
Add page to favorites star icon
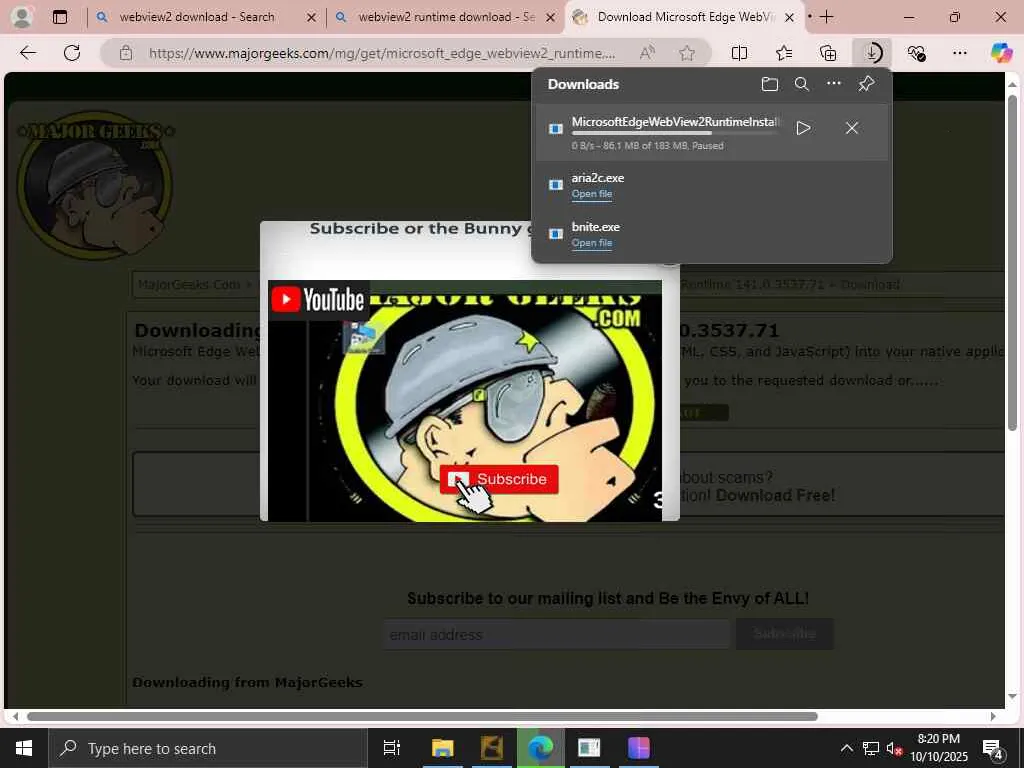686,53
